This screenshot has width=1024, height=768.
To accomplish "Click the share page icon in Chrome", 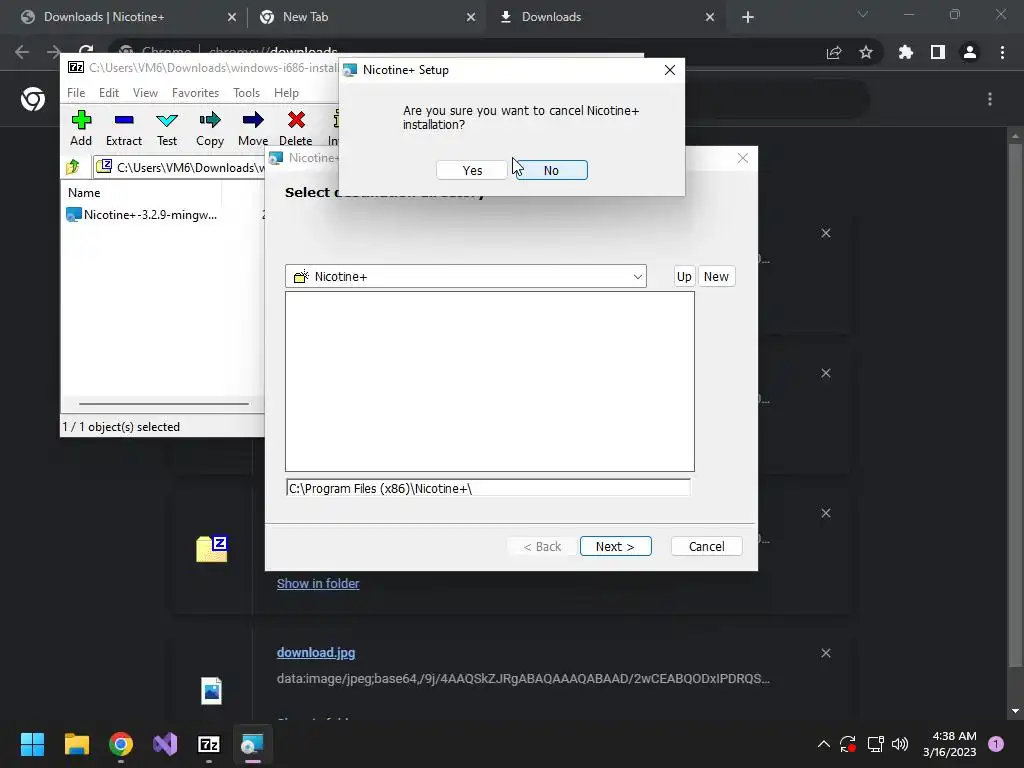I will (834, 52).
